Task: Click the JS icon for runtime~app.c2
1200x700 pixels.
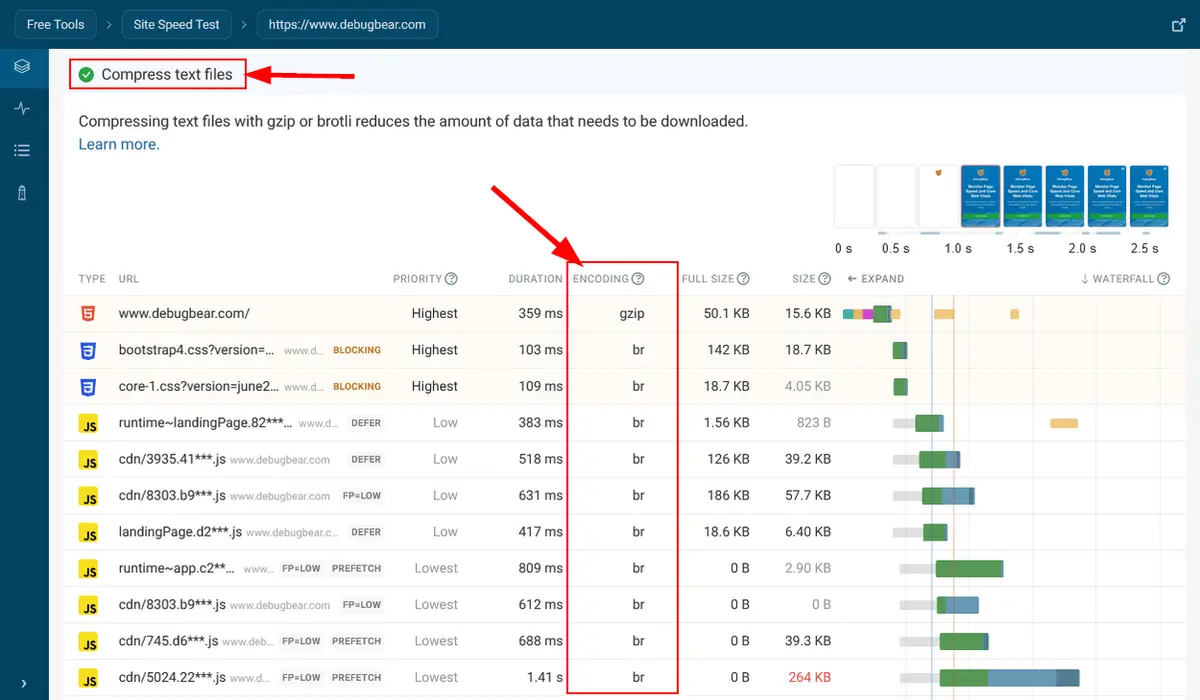Action: coord(89,569)
